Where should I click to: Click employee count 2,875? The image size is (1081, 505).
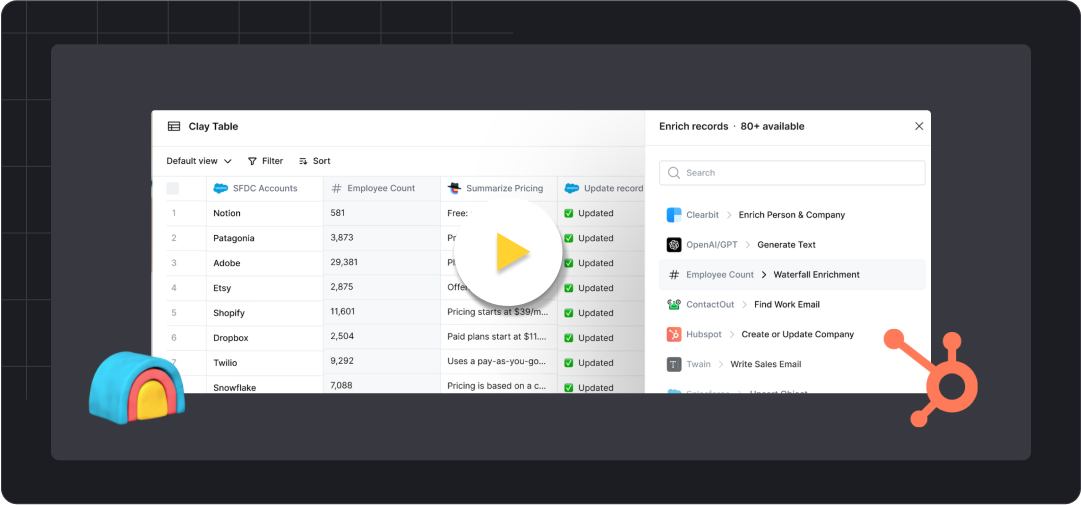tap(381, 288)
